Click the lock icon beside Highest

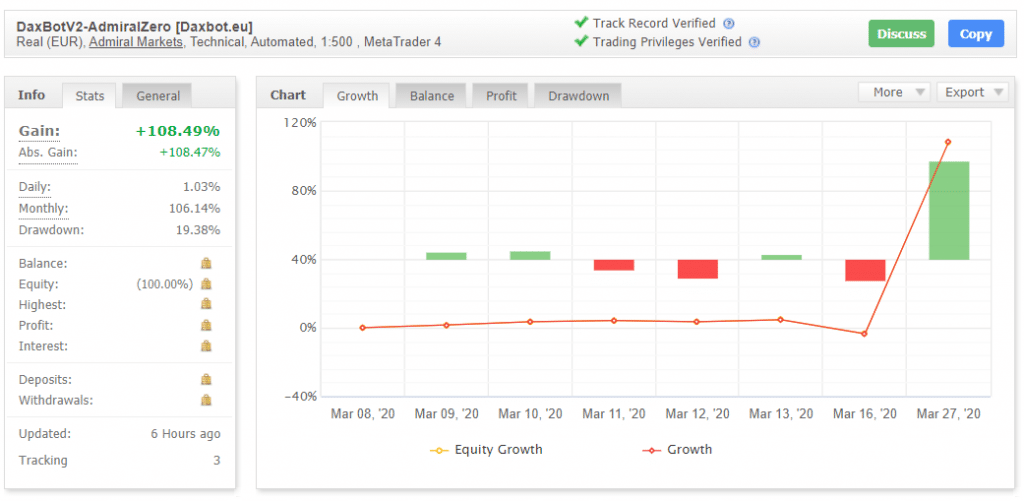point(206,304)
